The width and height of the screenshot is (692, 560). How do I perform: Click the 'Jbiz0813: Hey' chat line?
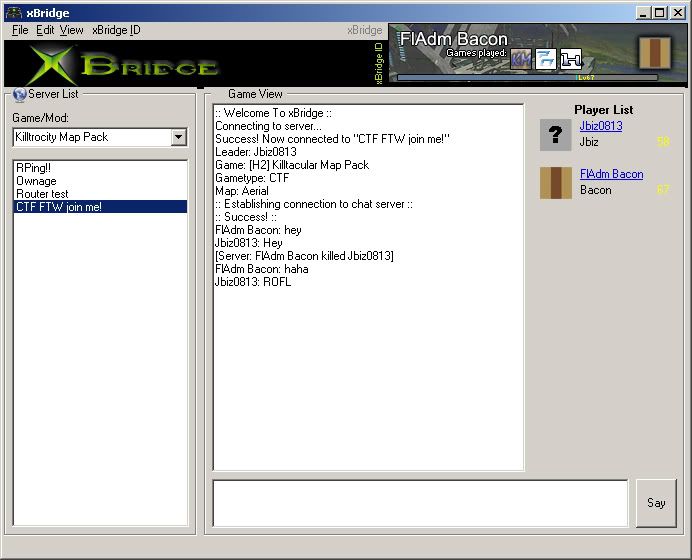coord(248,243)
